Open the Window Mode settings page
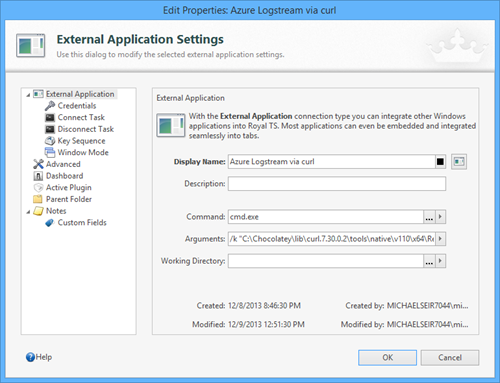This screenshot has width=500, height=383. click(83, 152)
